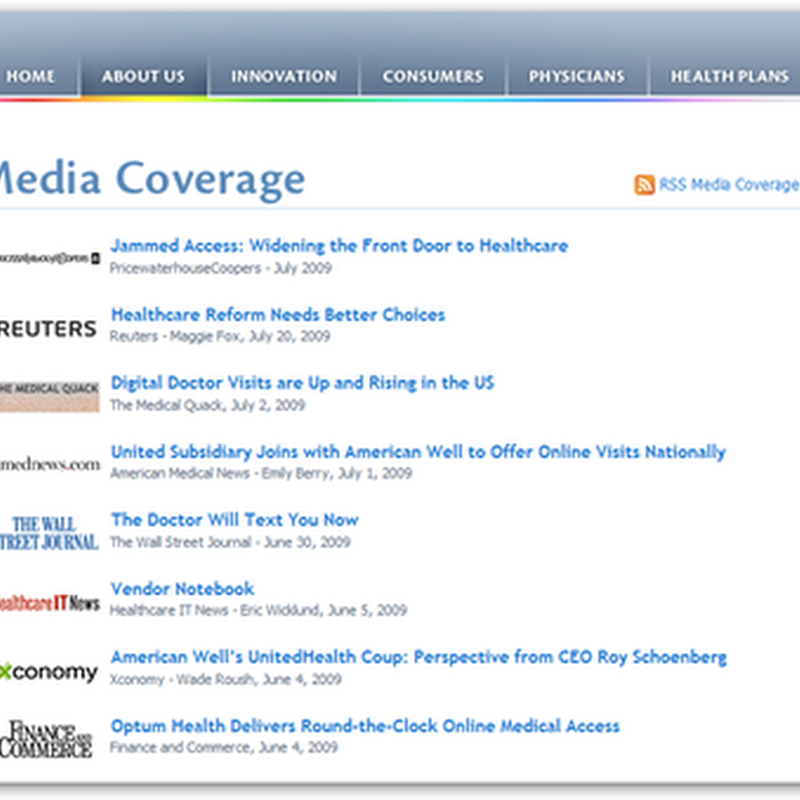Open Digital Doctor Visits are Up article
Image resolution: width=800 pixels, height=800 pixels.
303,383
